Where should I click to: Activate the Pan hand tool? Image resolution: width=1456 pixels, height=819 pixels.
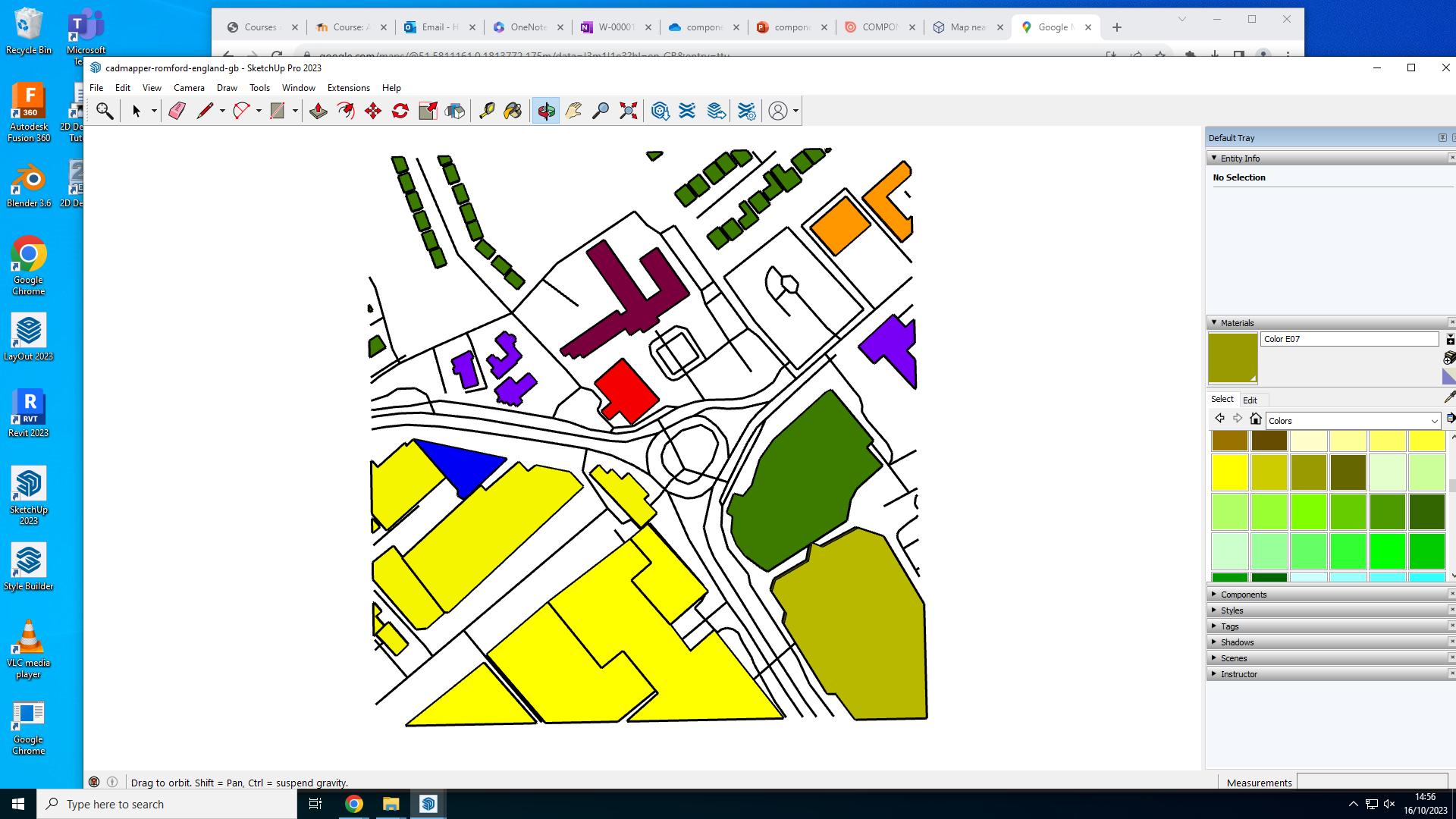(573, 111)
